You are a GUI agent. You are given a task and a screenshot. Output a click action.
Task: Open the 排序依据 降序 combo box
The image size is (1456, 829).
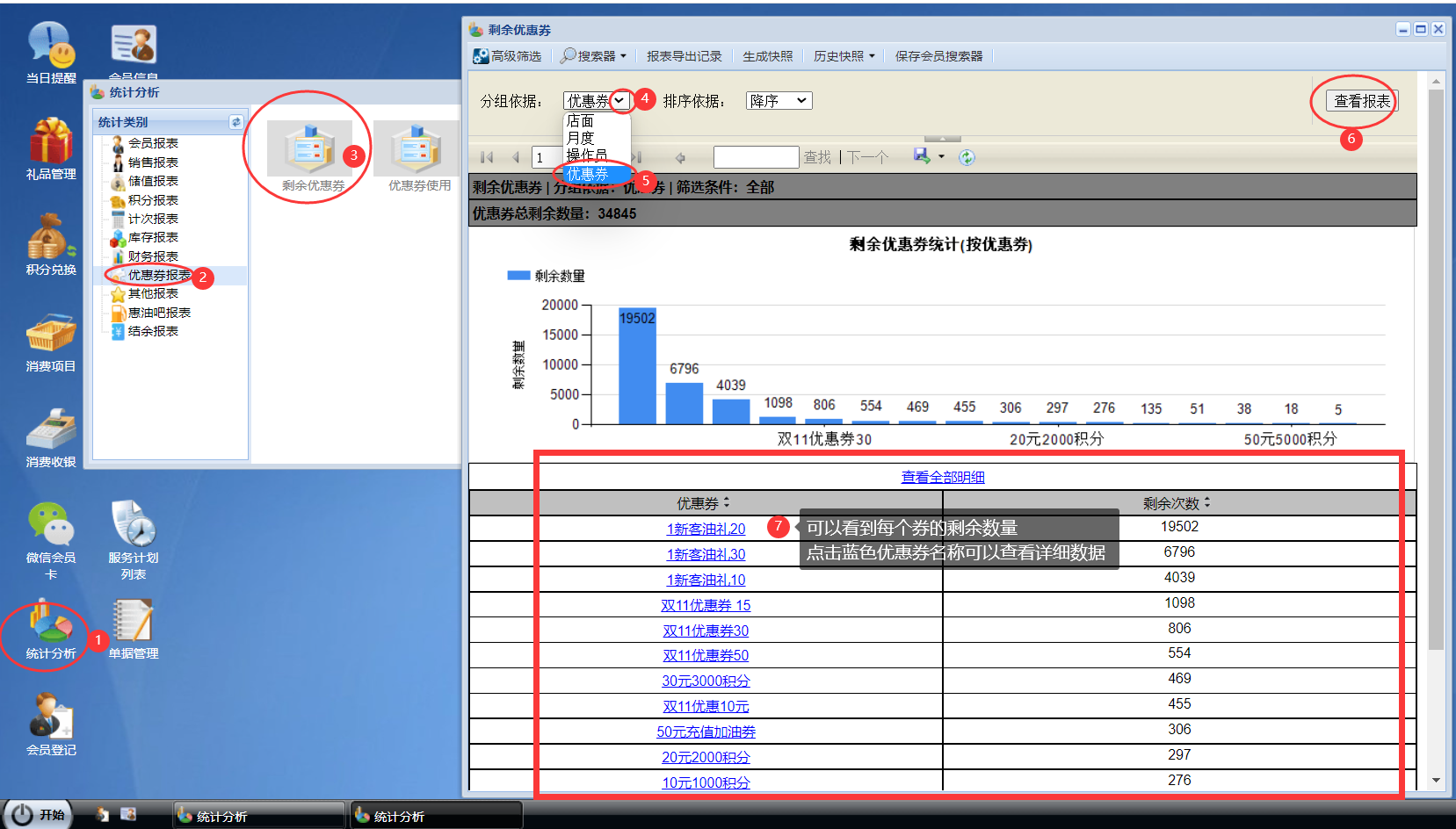779,101
